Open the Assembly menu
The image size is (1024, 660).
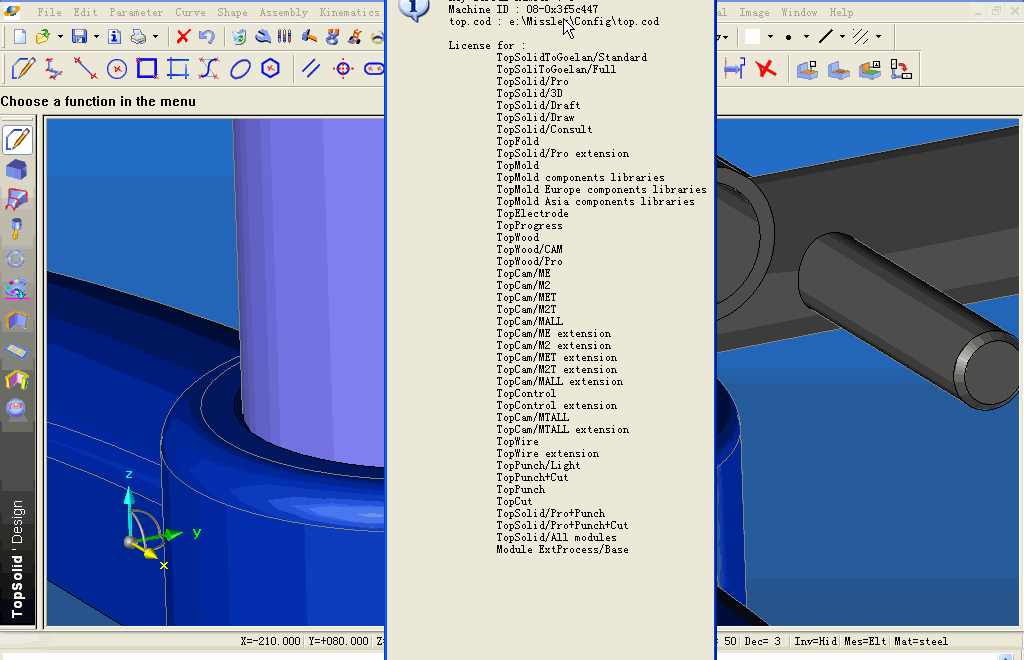coord(283,12)
